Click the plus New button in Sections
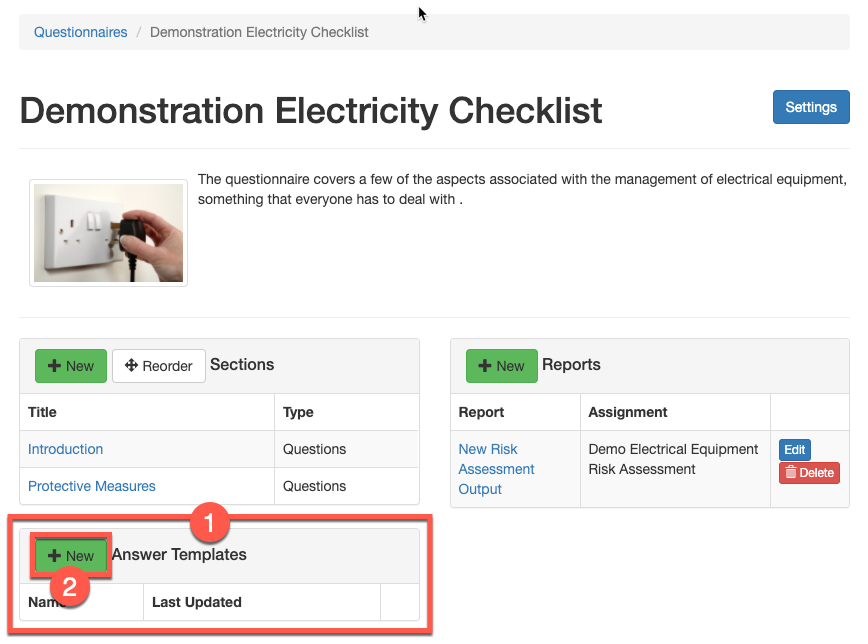This screenshot has width=868, height=644. (71, 366)
